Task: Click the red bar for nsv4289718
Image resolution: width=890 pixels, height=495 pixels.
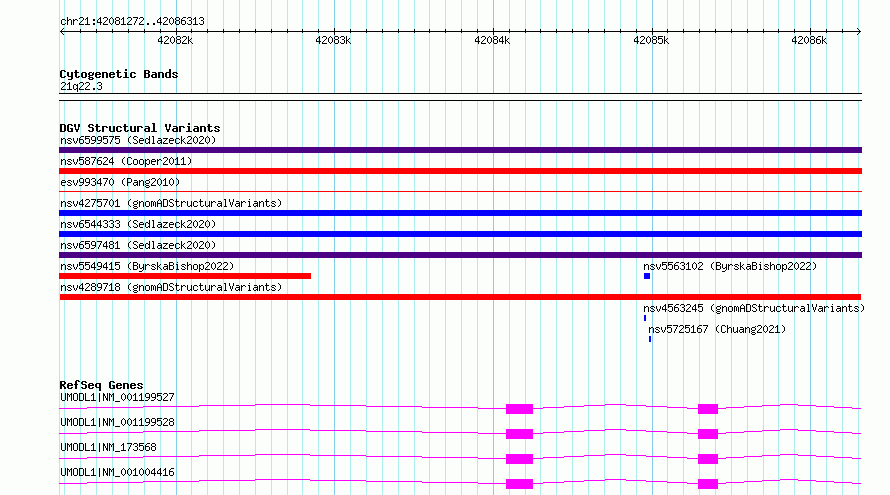Action: point(460,297)
